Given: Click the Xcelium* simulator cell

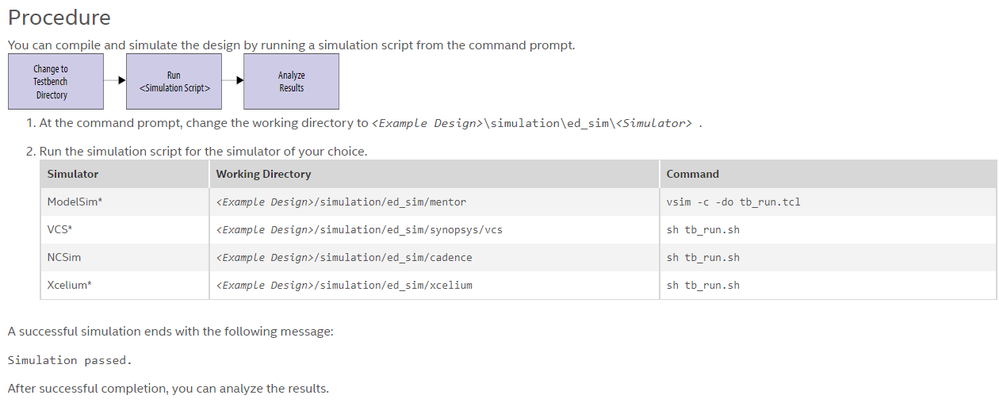Looking at the screenshot, I should pos(71,285).
